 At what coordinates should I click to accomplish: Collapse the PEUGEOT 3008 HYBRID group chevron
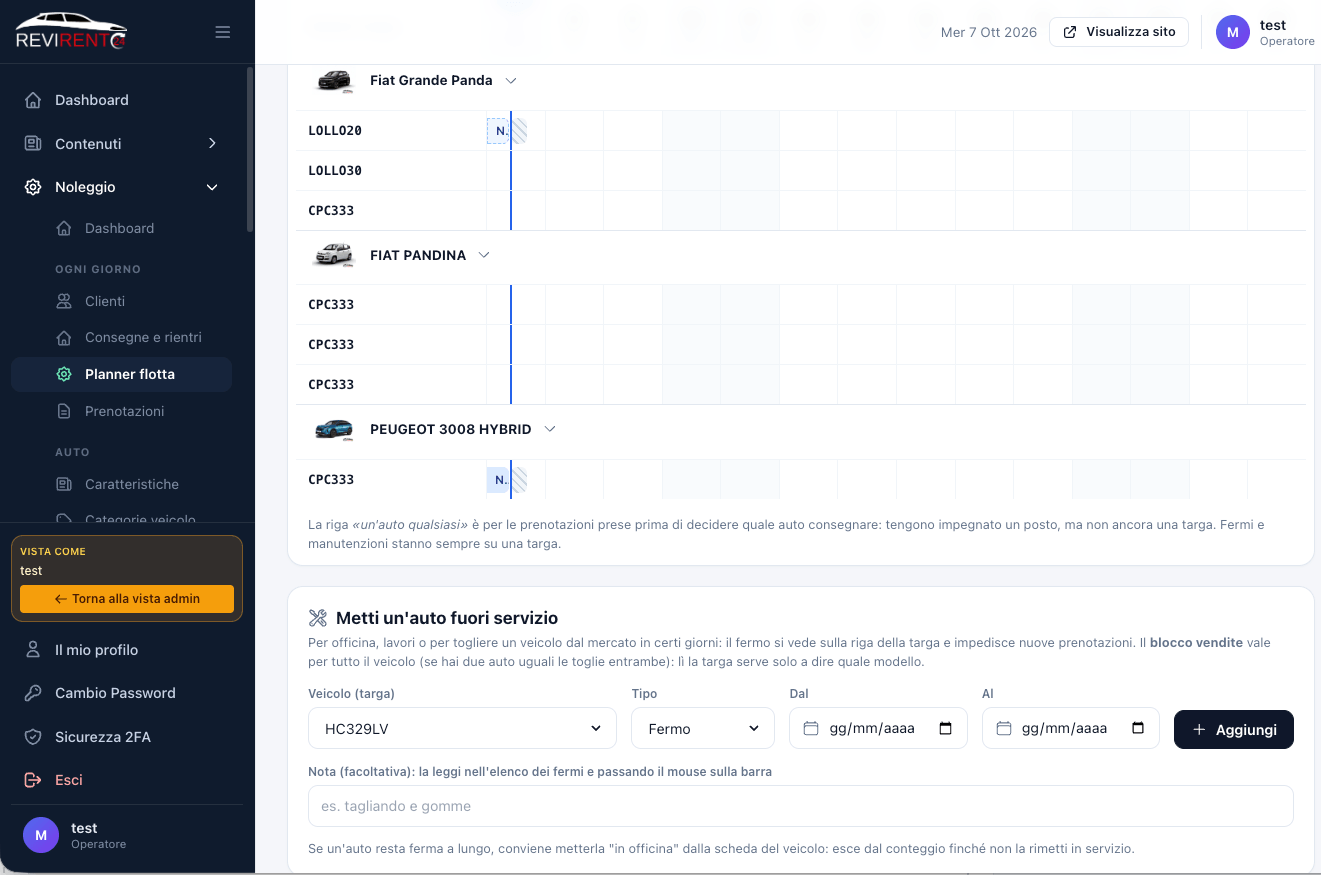pyautogui.click(x=549, y=429)
